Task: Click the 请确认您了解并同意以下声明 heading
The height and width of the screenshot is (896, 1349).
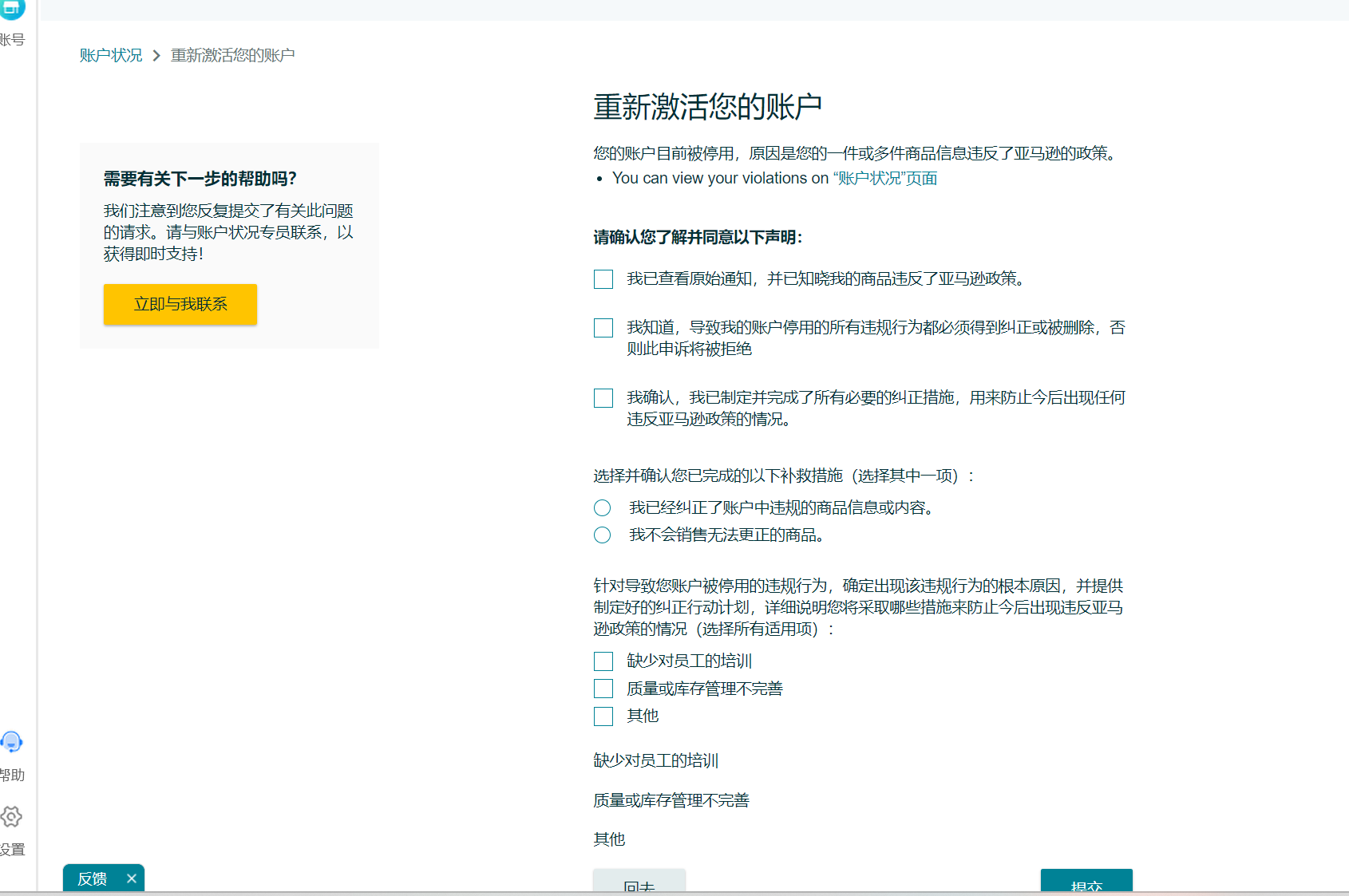Action: tap(698, 237)
